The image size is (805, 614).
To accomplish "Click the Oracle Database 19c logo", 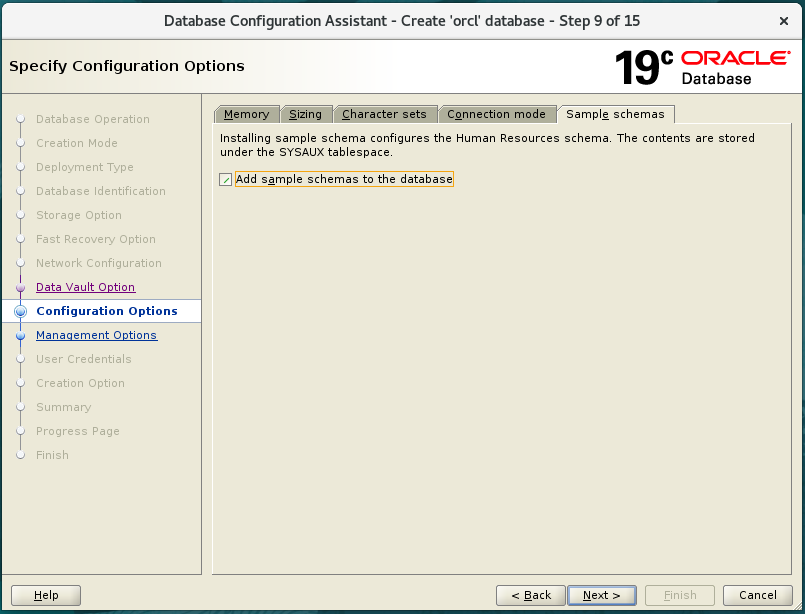I will pyautogui.click(x=702, y=67).
